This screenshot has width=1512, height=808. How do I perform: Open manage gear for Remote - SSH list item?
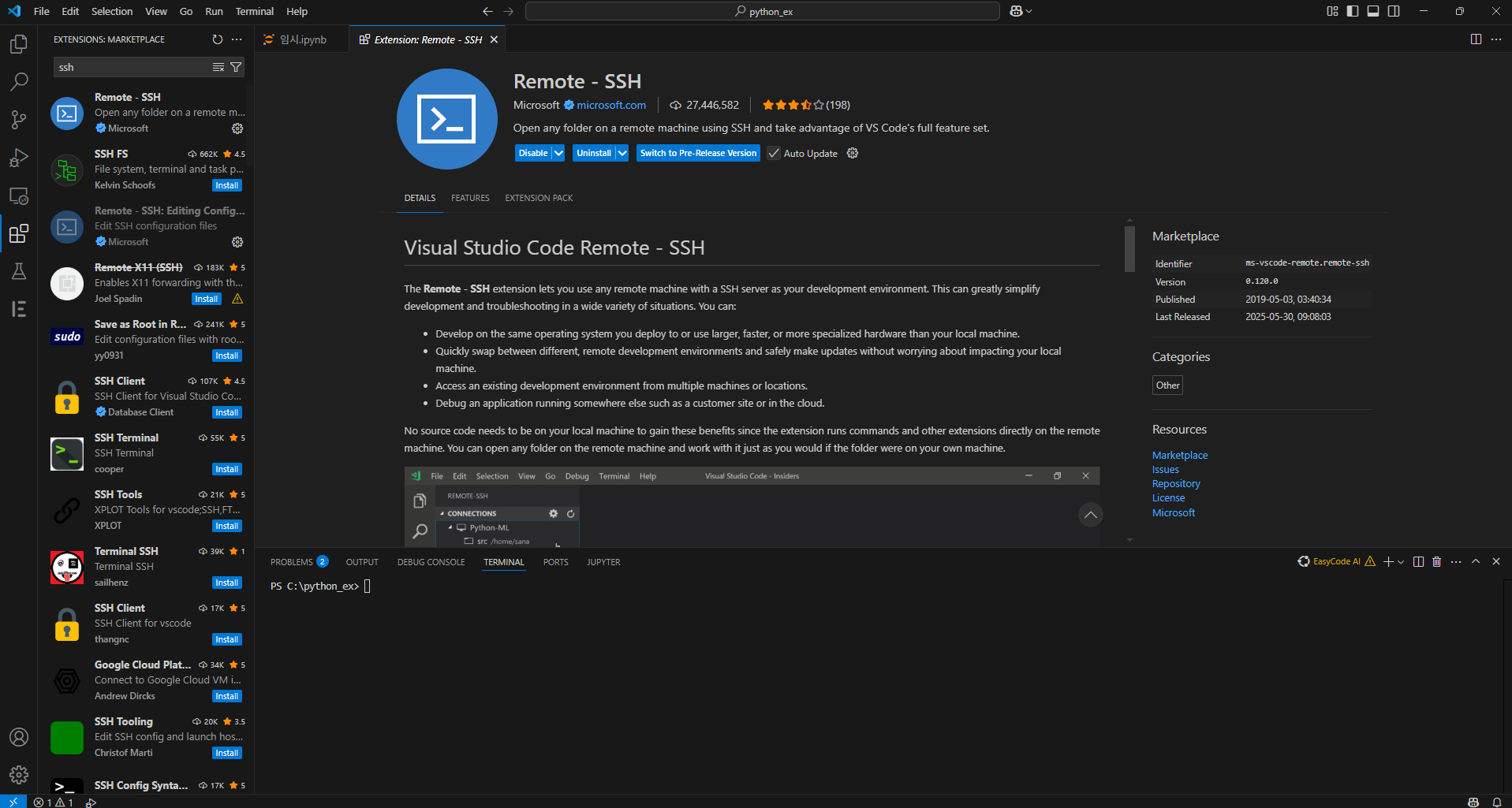[237, 128]
